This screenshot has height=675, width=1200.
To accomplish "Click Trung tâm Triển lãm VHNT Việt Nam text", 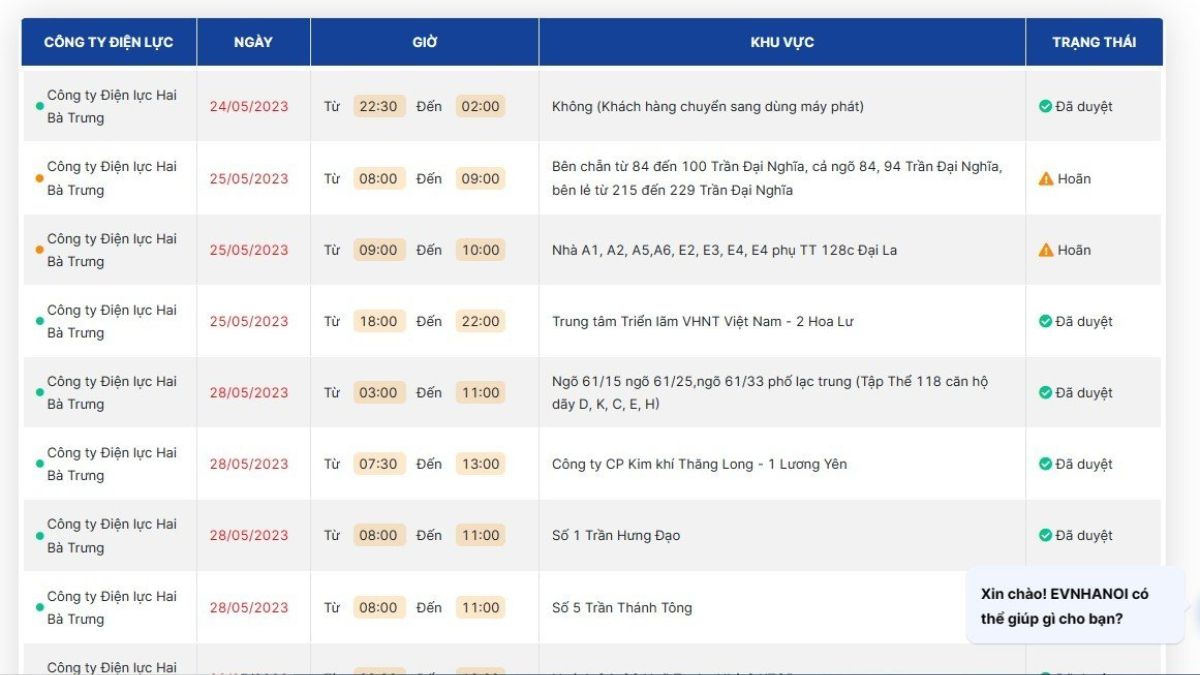I will [703, 321].
